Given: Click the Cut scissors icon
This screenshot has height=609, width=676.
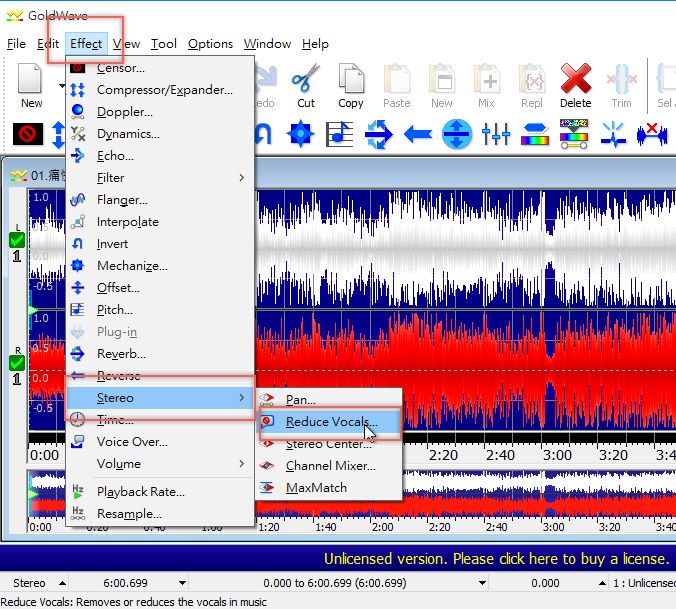Looking at the screenshot, I should [x=305, y=78].
